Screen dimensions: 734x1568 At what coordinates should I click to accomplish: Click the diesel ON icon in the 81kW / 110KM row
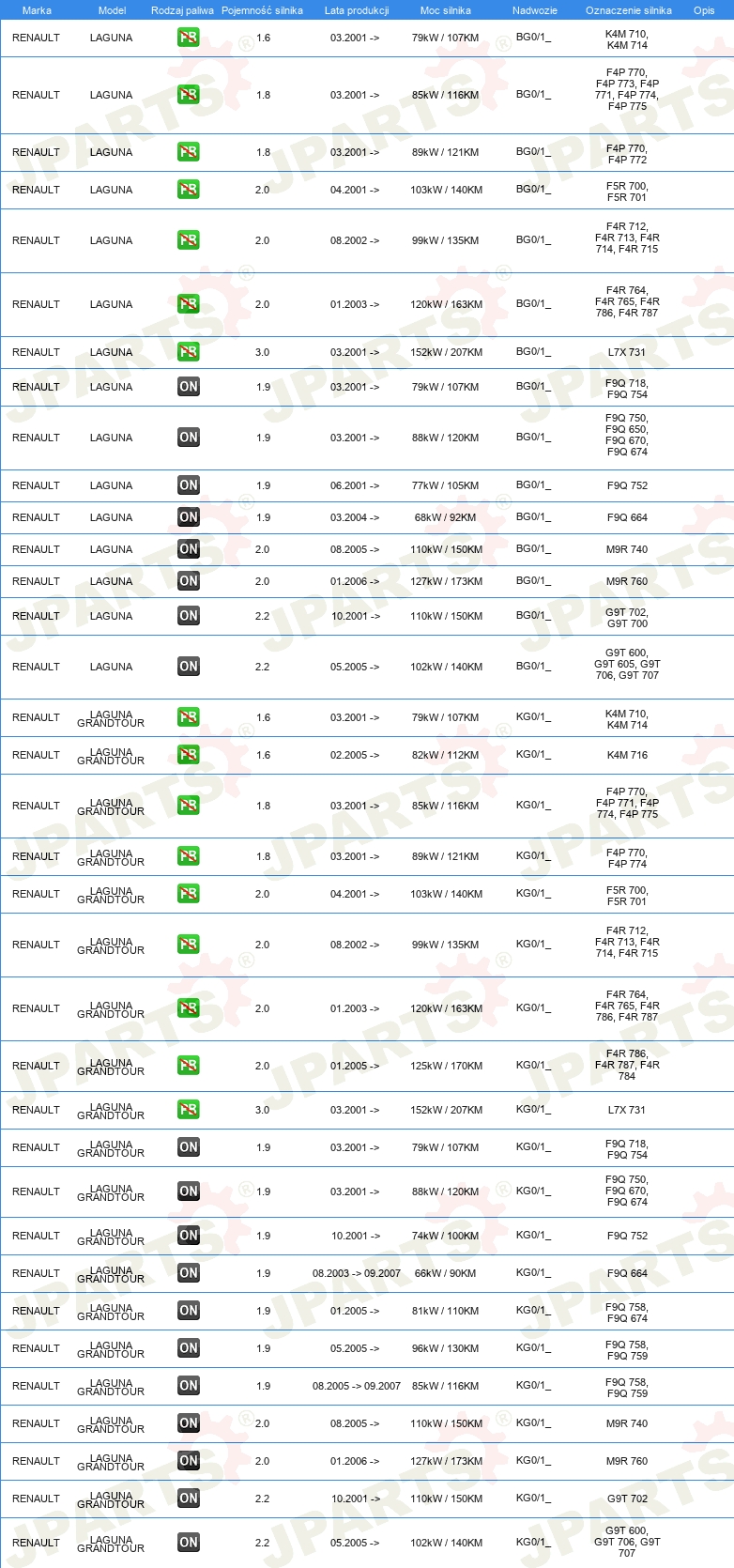[189, 1311]
